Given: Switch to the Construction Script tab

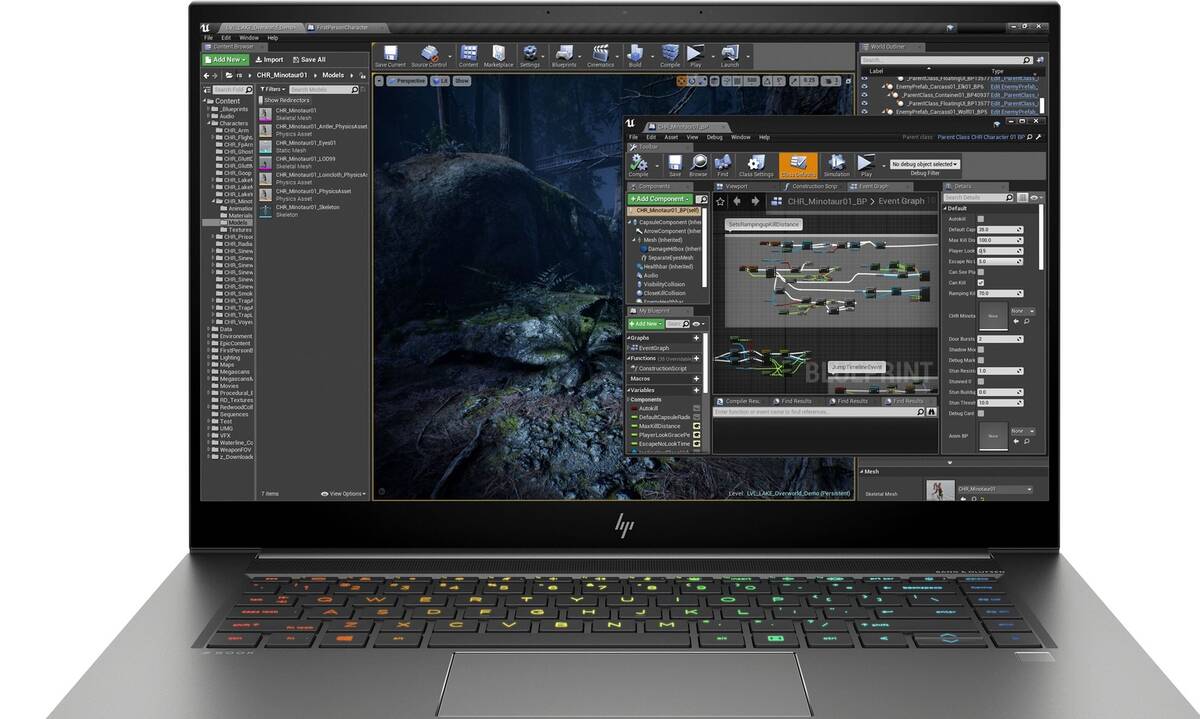Looking at the screenshot, I should 812,186.
